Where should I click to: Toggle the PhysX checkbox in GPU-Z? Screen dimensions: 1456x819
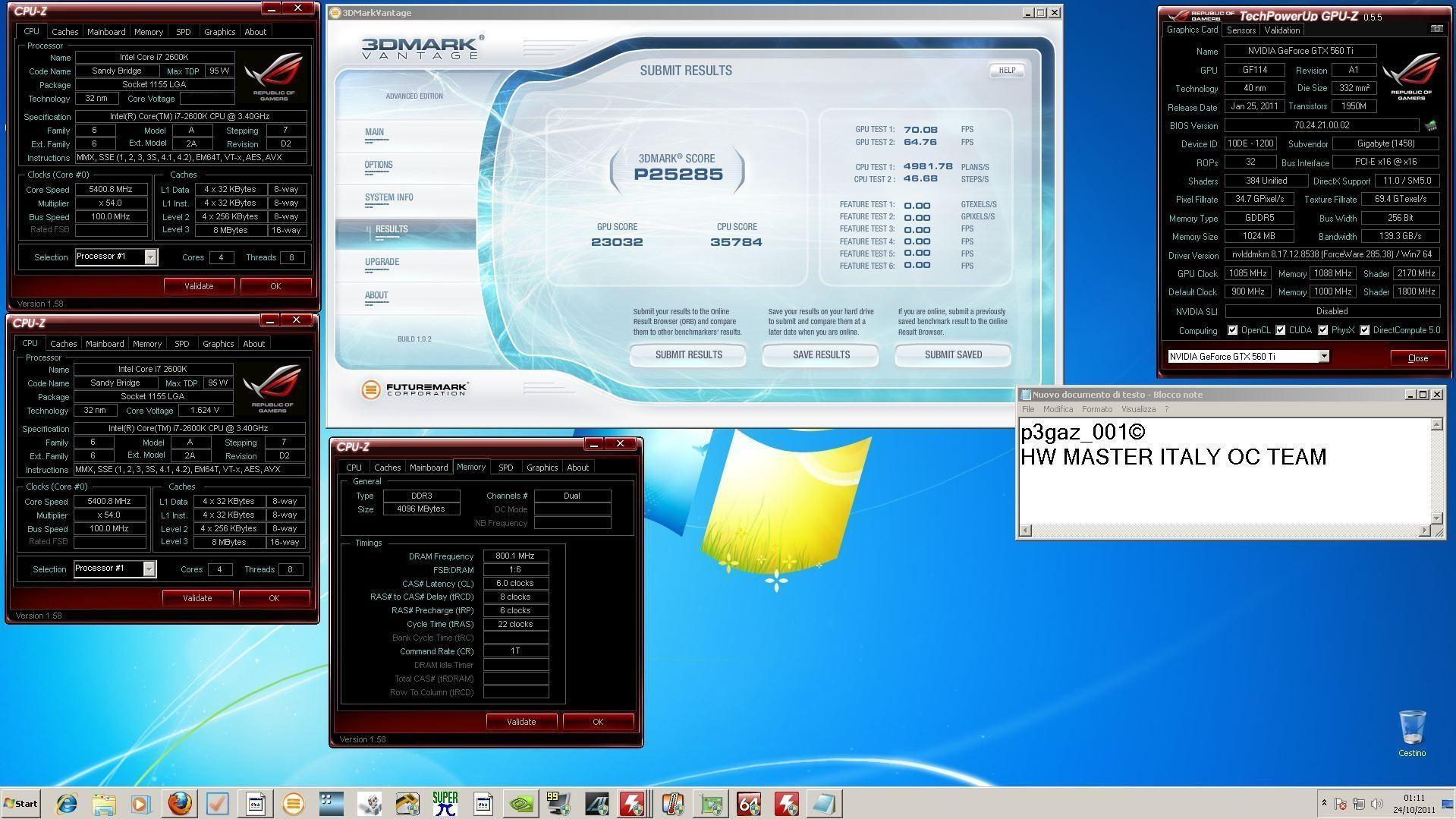1323,330
